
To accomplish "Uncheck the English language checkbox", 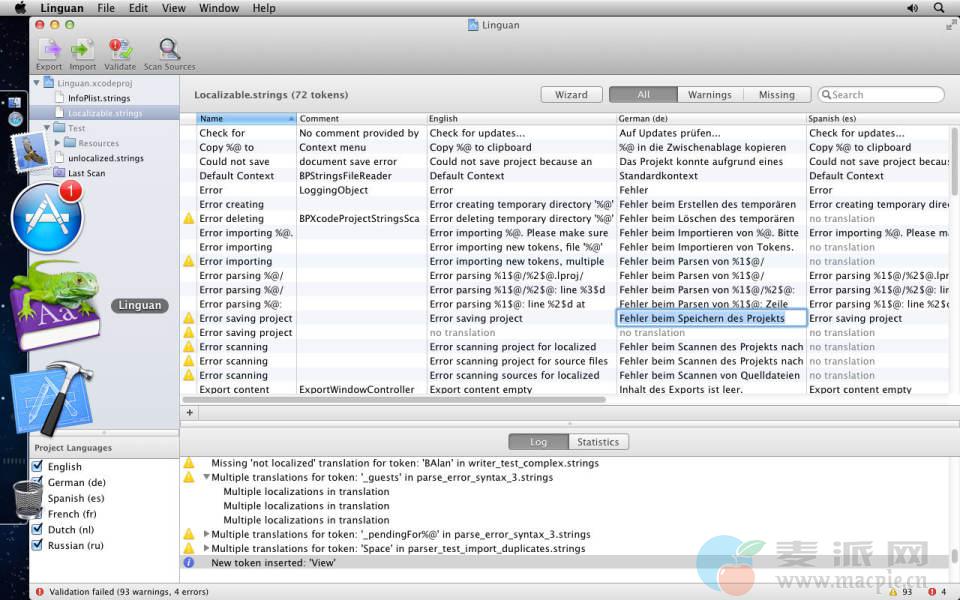I will (x=38, y=467).
